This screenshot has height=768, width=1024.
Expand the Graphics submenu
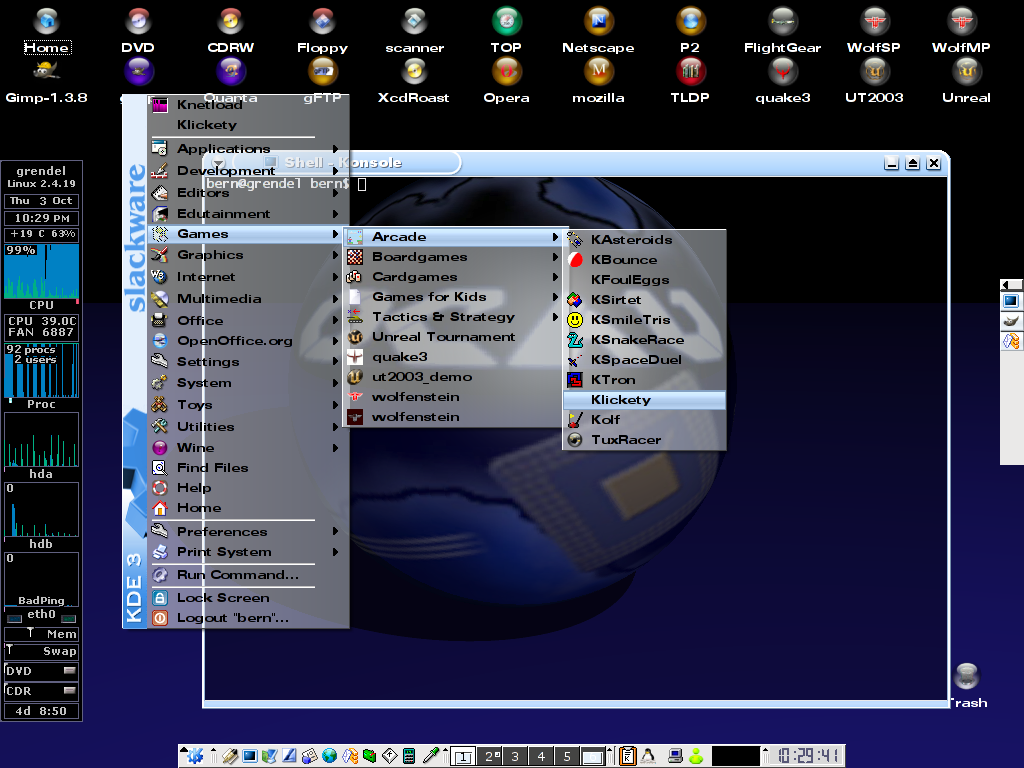click(x=246, y=255)
